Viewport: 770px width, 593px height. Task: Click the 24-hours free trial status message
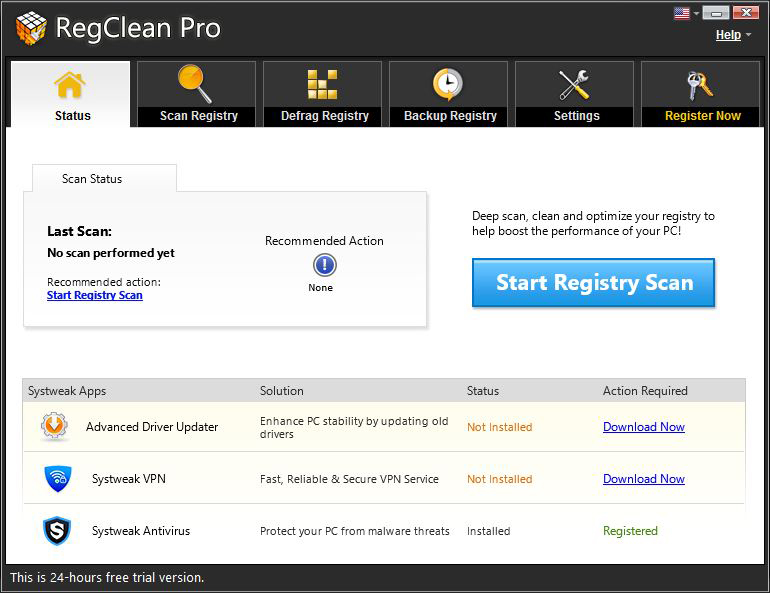pos(107,578)
